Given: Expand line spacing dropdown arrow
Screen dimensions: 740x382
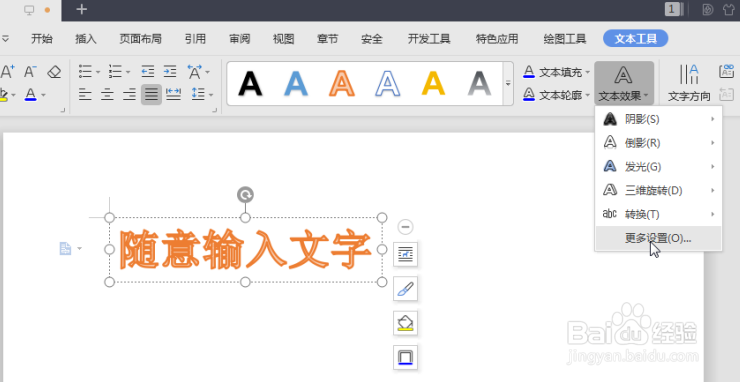Looking at the screenshot, I should tap(210, 95).
